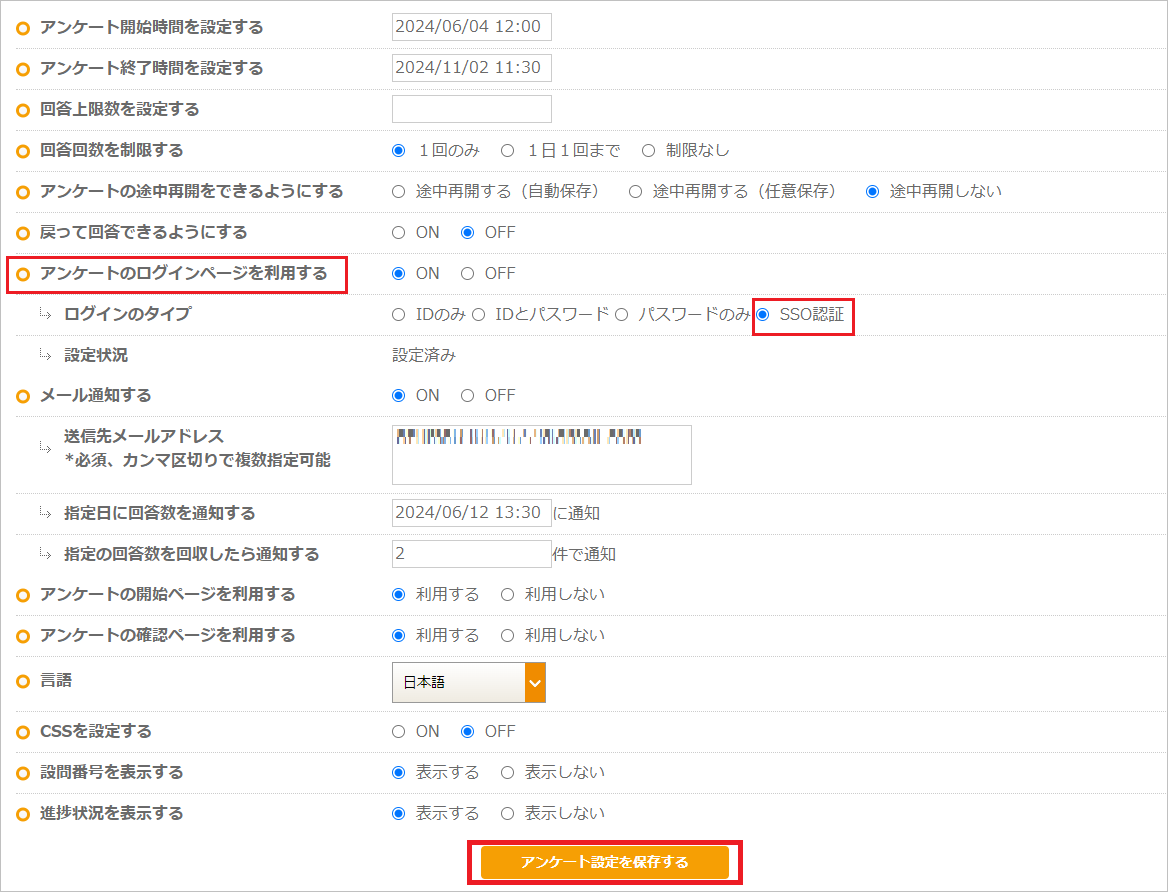
Task: Select IDのみ login type
Action: pos(399,314)
